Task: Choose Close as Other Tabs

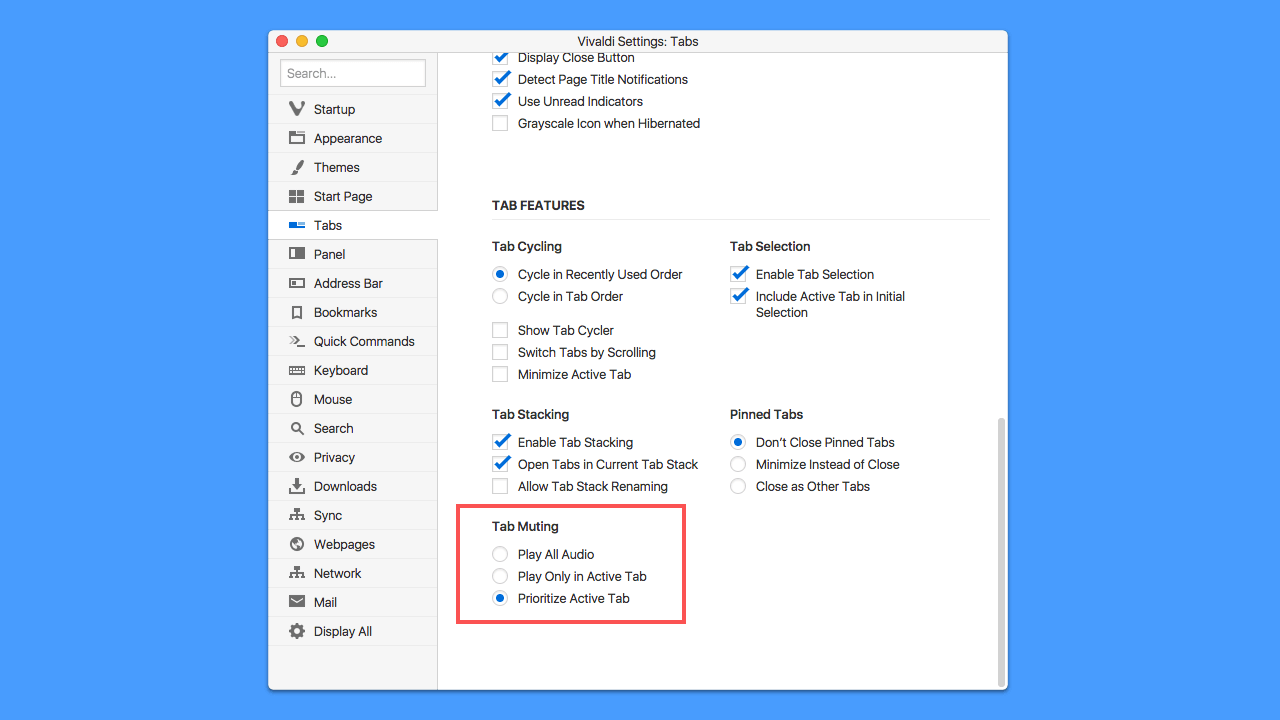Action: pyautogui.click(x=738, y=486)
